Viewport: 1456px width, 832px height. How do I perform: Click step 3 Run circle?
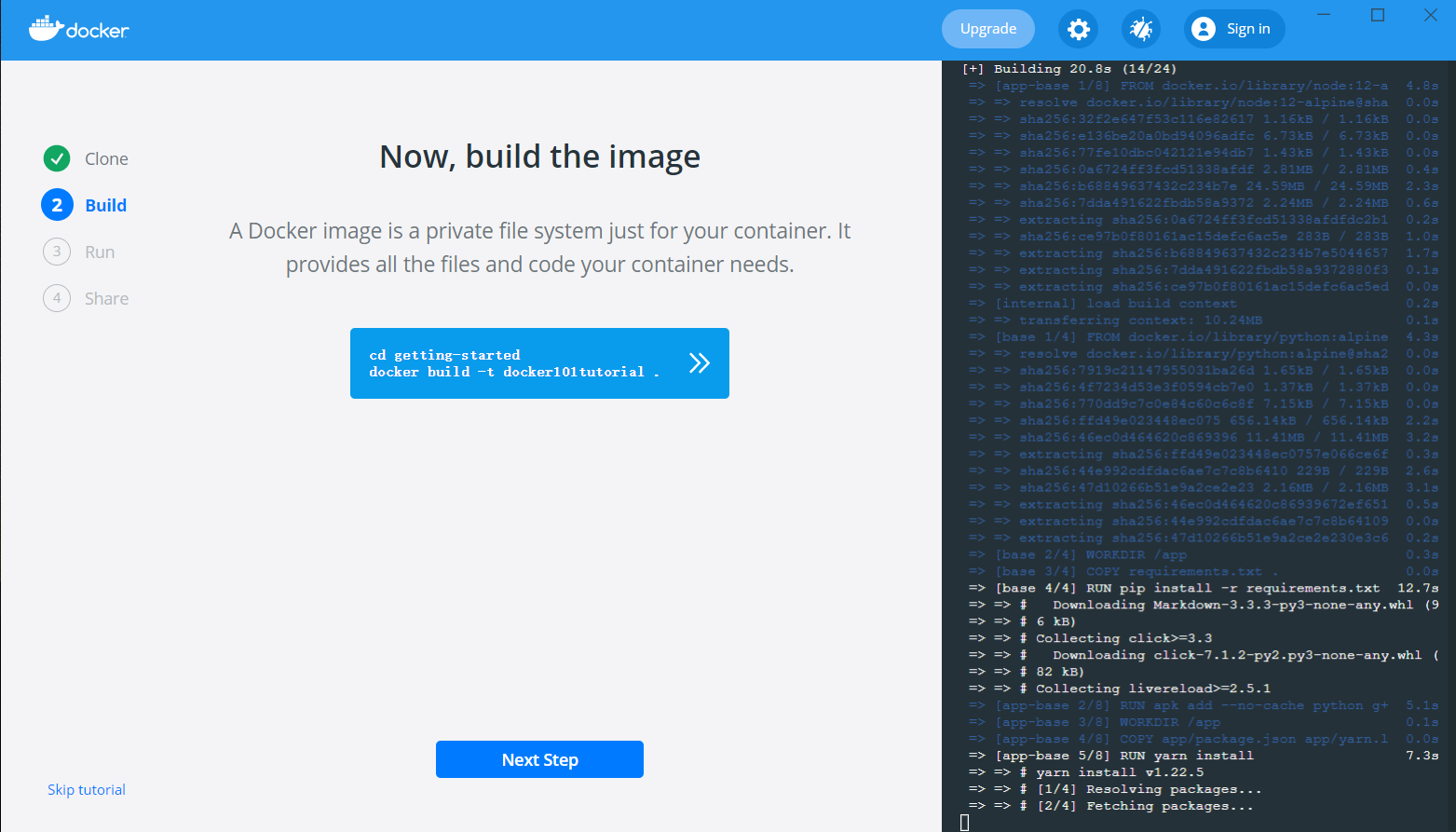pos(57,252)
